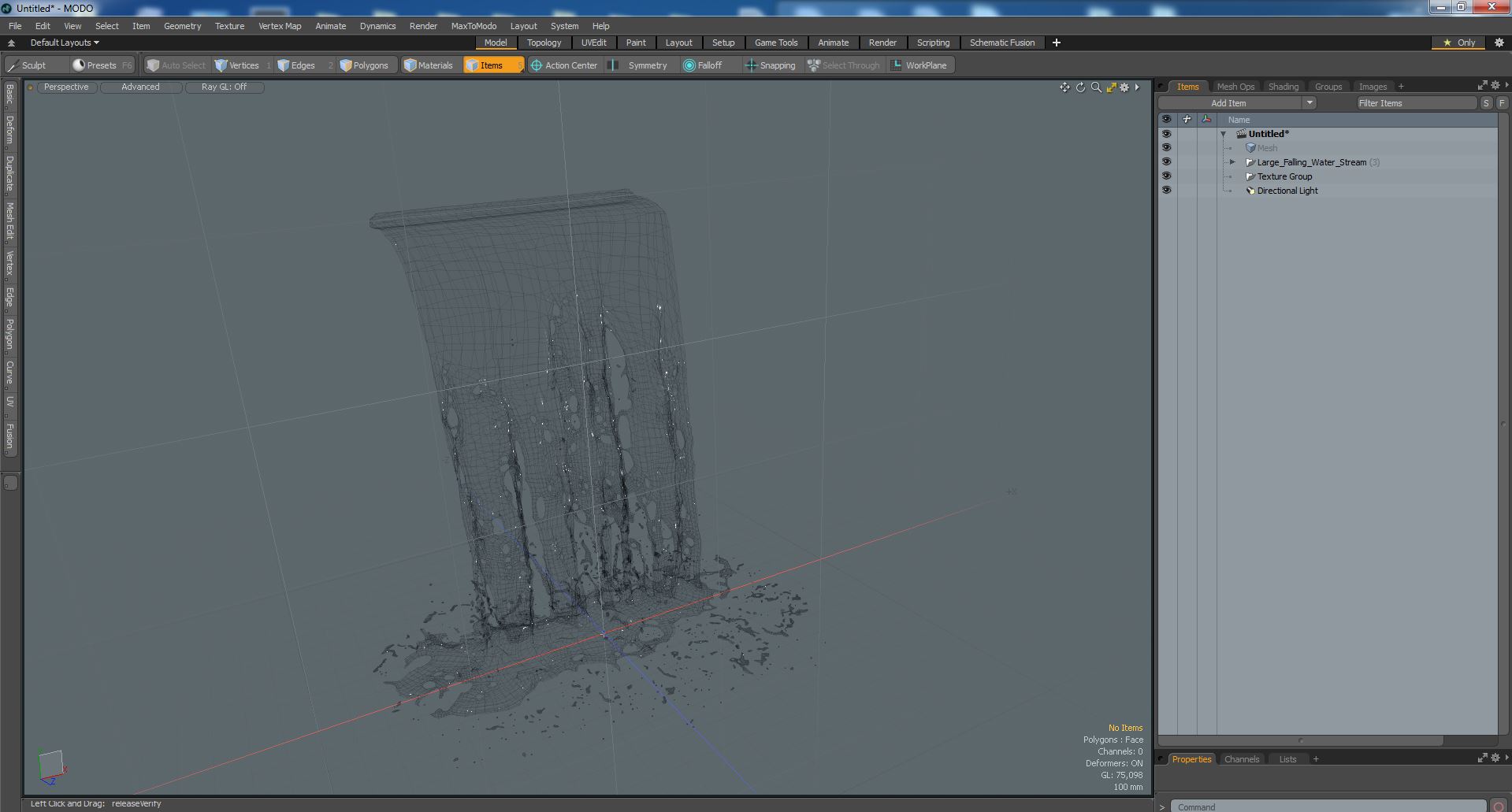Open the MaxToModo menu
This screenshot has height=812, width=1512.
click(474, 26)
